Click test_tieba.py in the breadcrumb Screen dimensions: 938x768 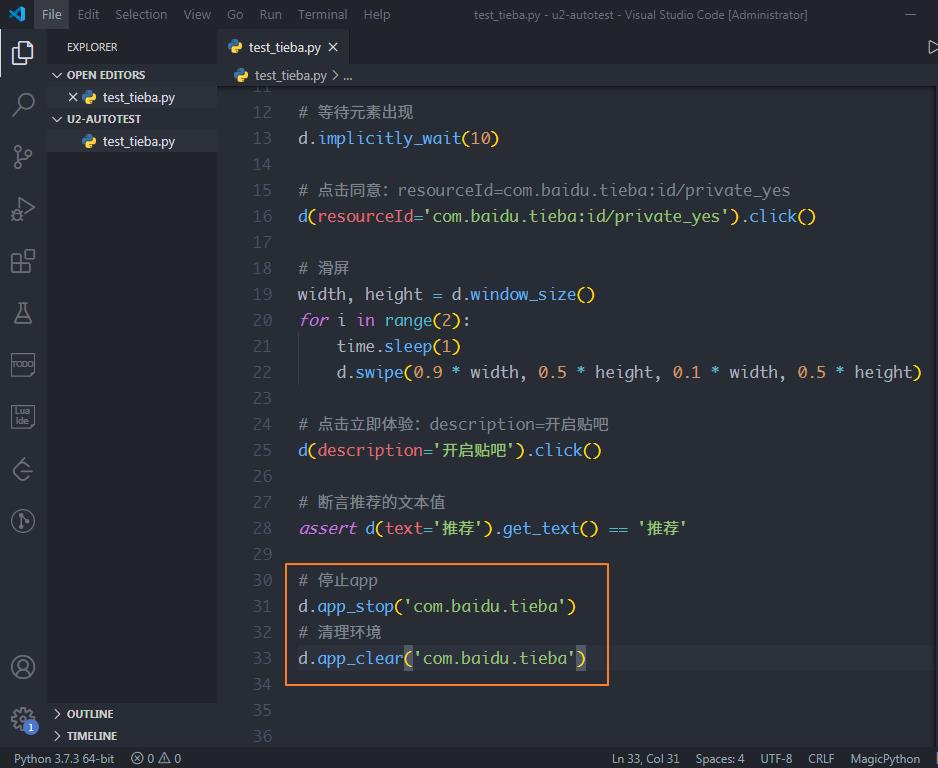pos(290,75)
